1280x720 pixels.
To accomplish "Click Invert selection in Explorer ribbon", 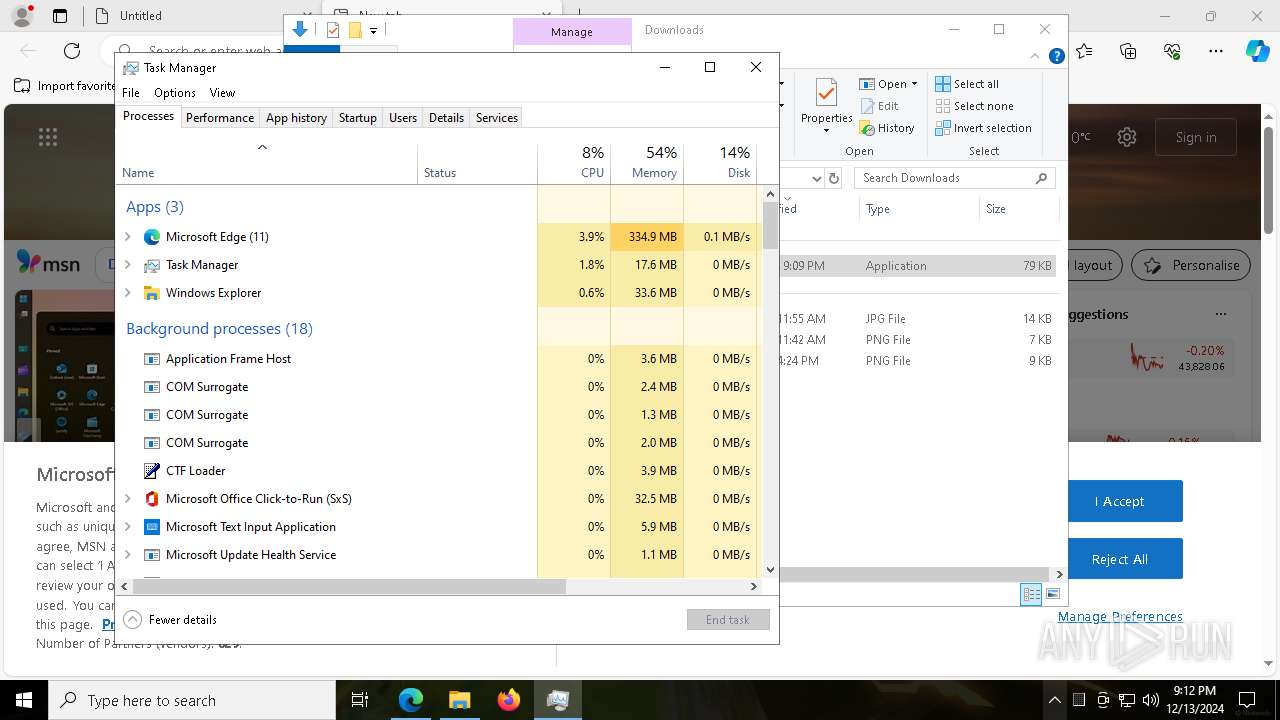I will [983, 128].
